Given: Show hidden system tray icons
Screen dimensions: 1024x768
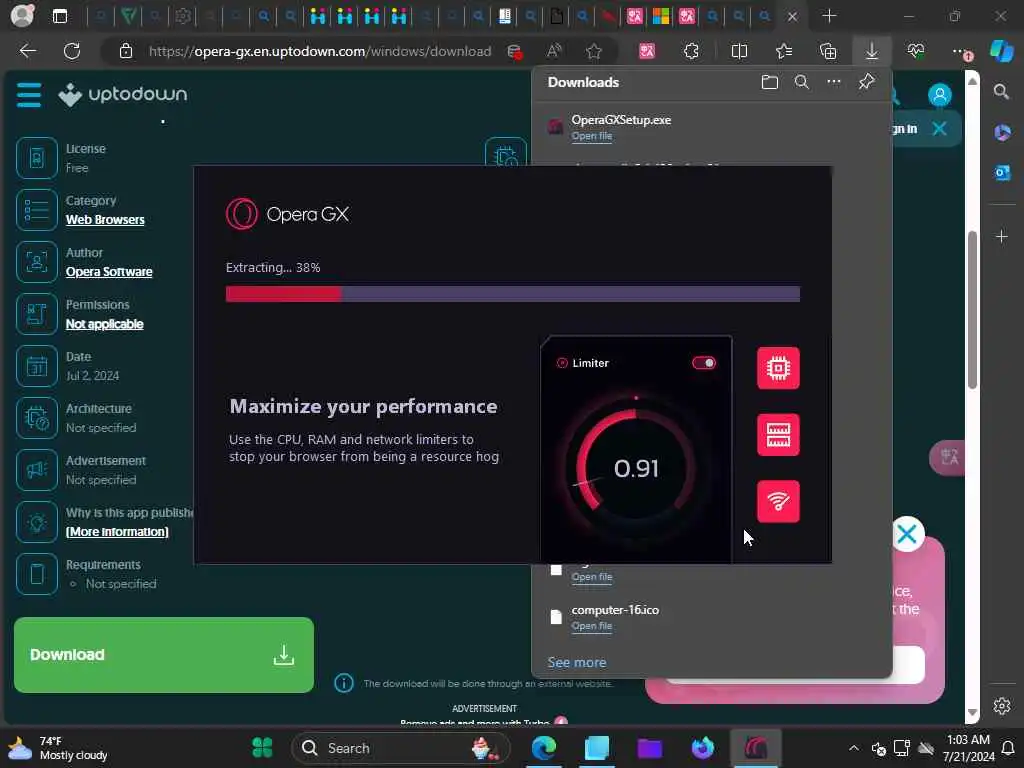Looking at the screenshot, I should point(854,748).
